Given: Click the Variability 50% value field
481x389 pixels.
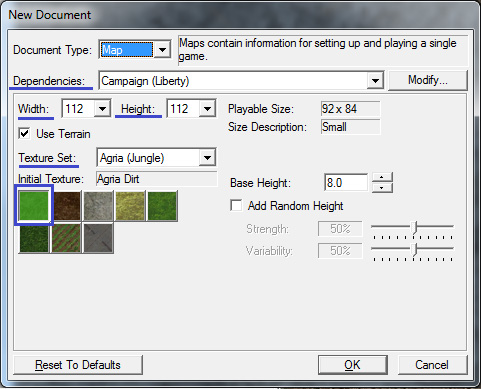Looking at the screenshot, I should (340, 251).
